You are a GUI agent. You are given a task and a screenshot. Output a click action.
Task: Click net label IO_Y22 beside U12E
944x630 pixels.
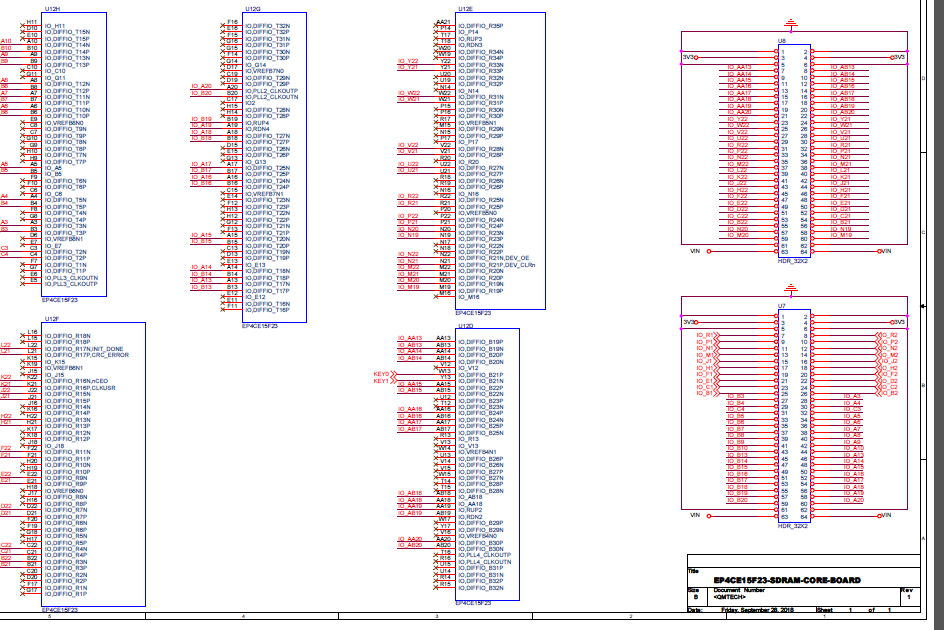[x=408, y=61]
